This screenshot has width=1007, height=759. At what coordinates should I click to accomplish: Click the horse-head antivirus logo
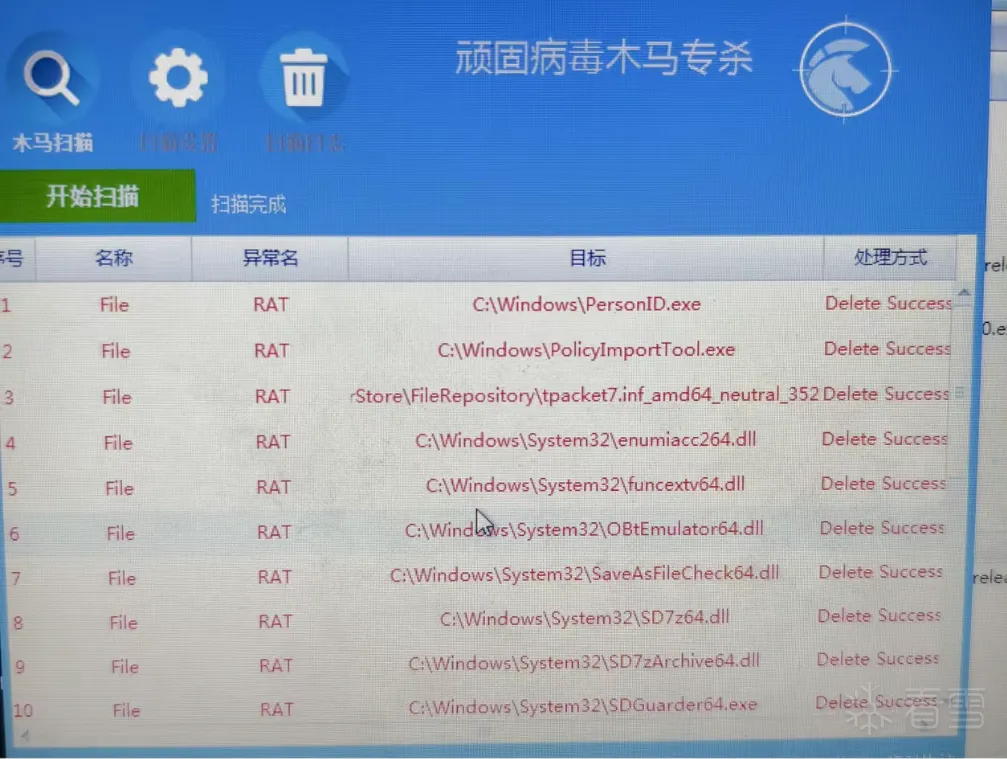click(845, 70)
